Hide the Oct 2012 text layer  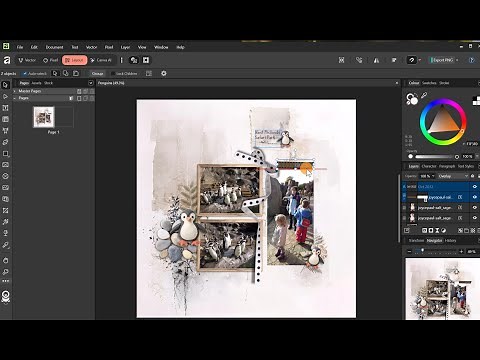coord(475,187)
